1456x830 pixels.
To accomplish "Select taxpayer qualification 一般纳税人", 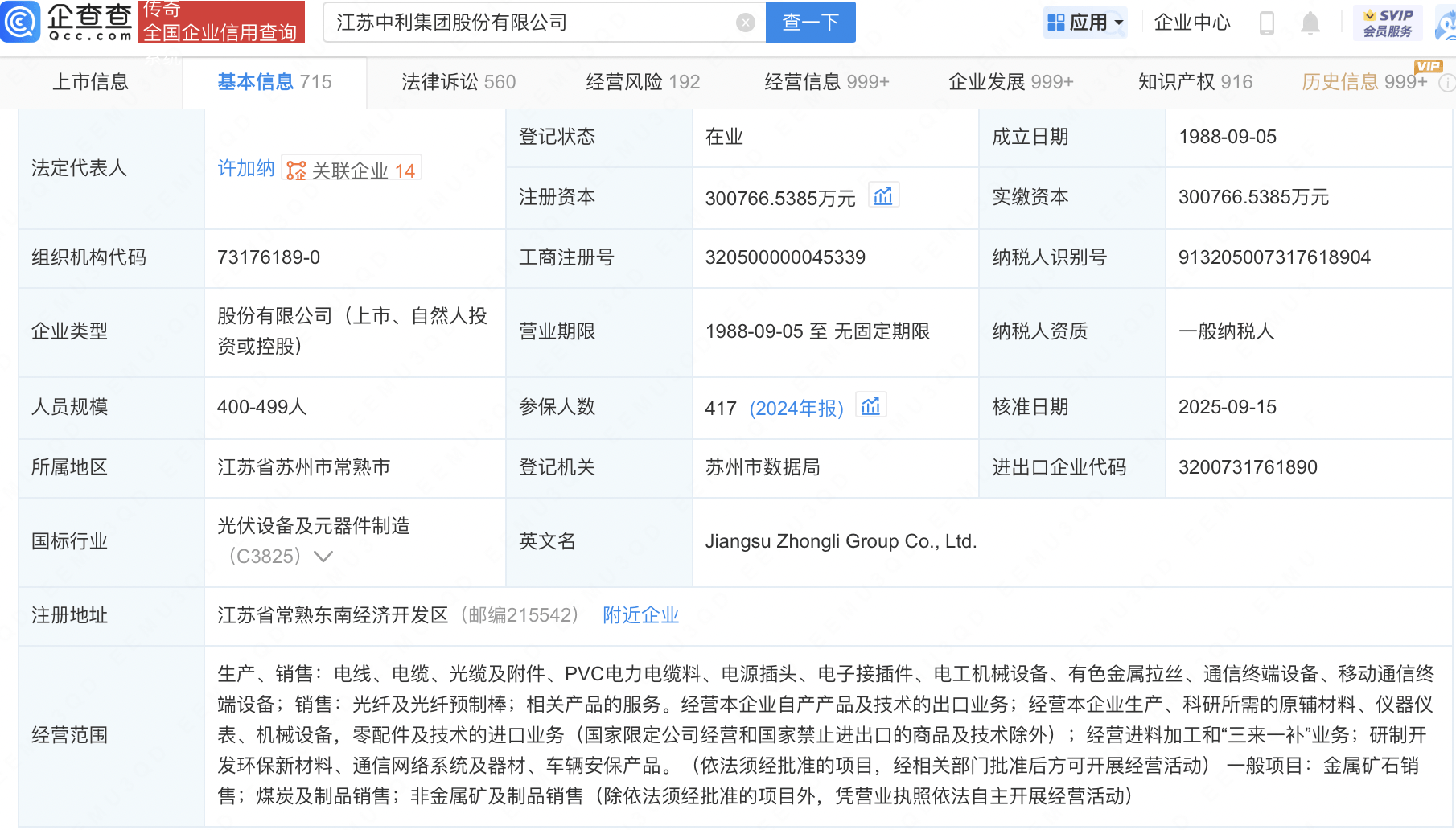I will click(x=1227, y=331).
